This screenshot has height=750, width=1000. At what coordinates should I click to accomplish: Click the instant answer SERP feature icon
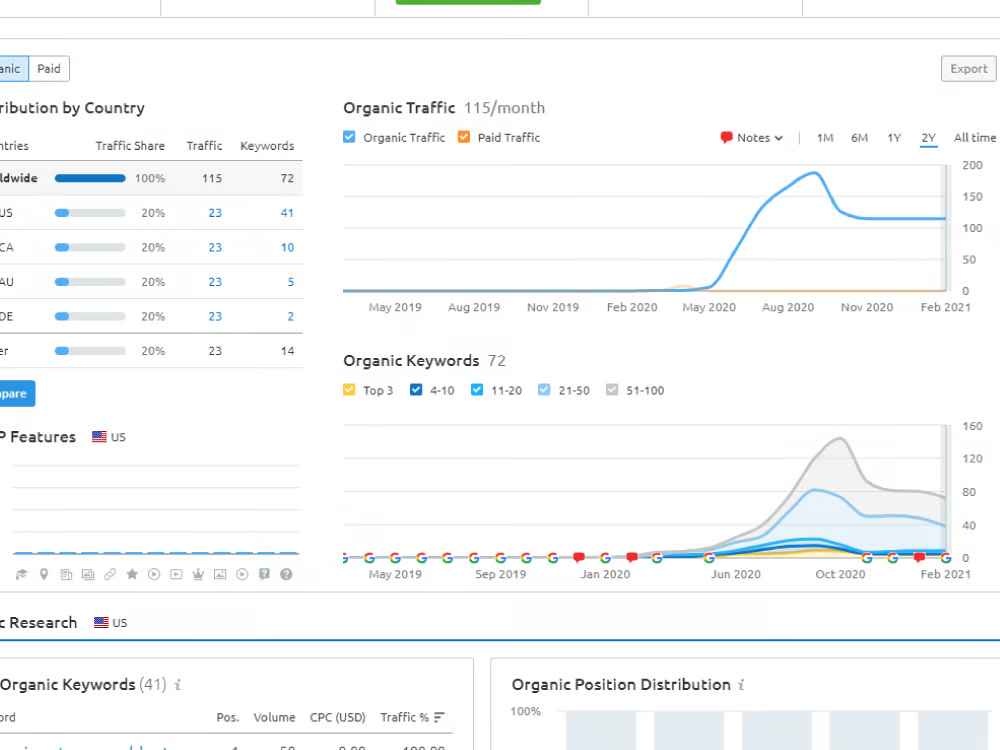22,574
